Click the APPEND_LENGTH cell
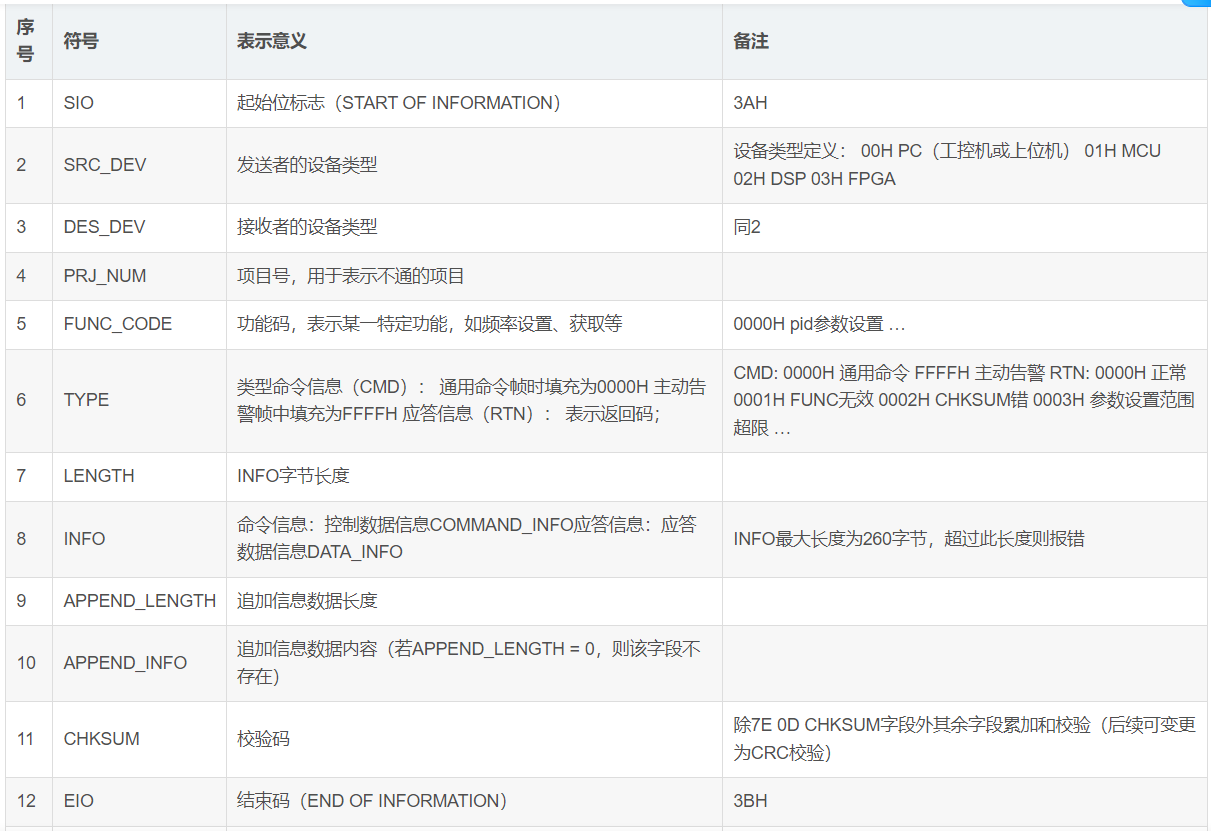This screenshot has width=1211, height=831. click(139, 600)
